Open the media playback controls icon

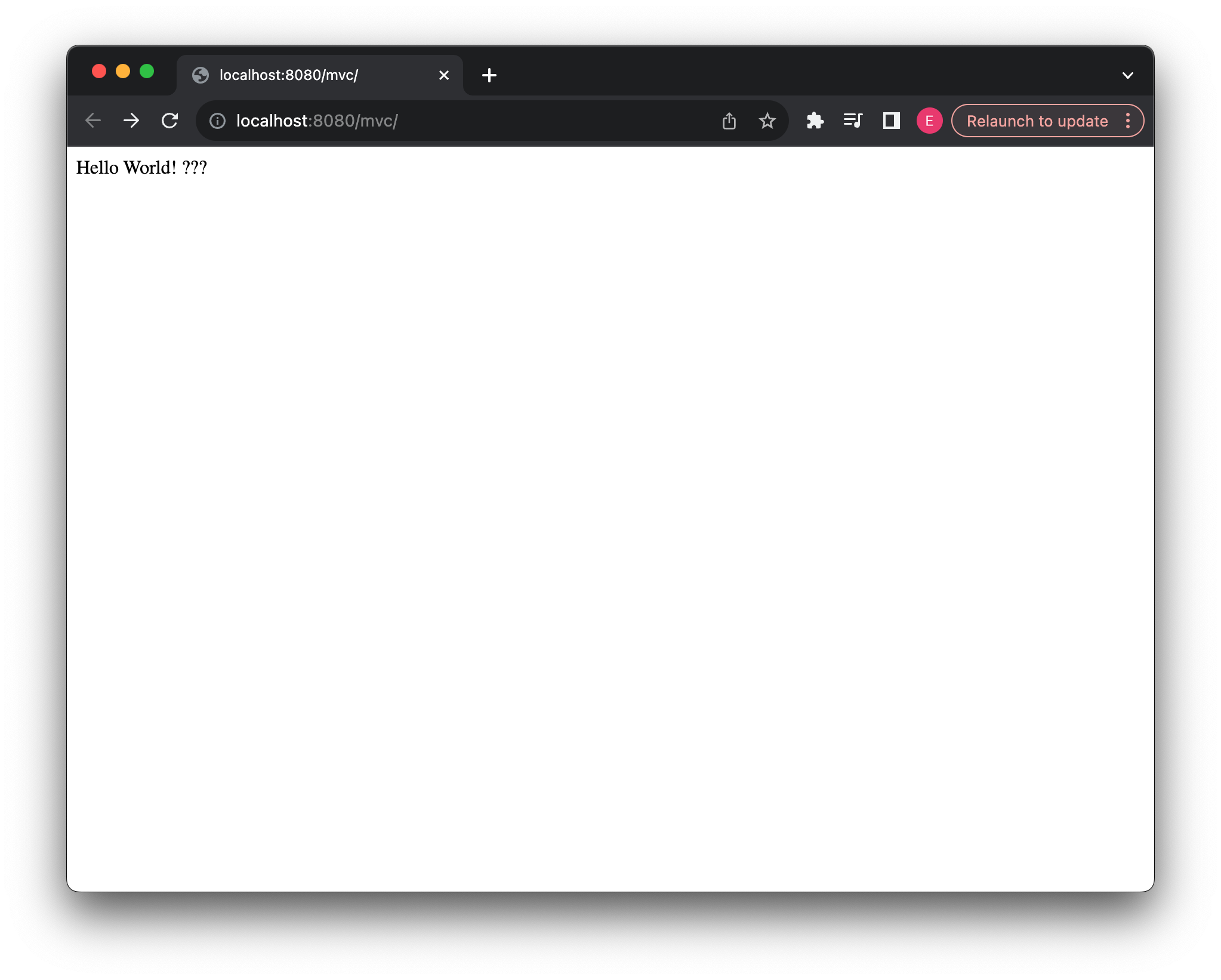853,121
